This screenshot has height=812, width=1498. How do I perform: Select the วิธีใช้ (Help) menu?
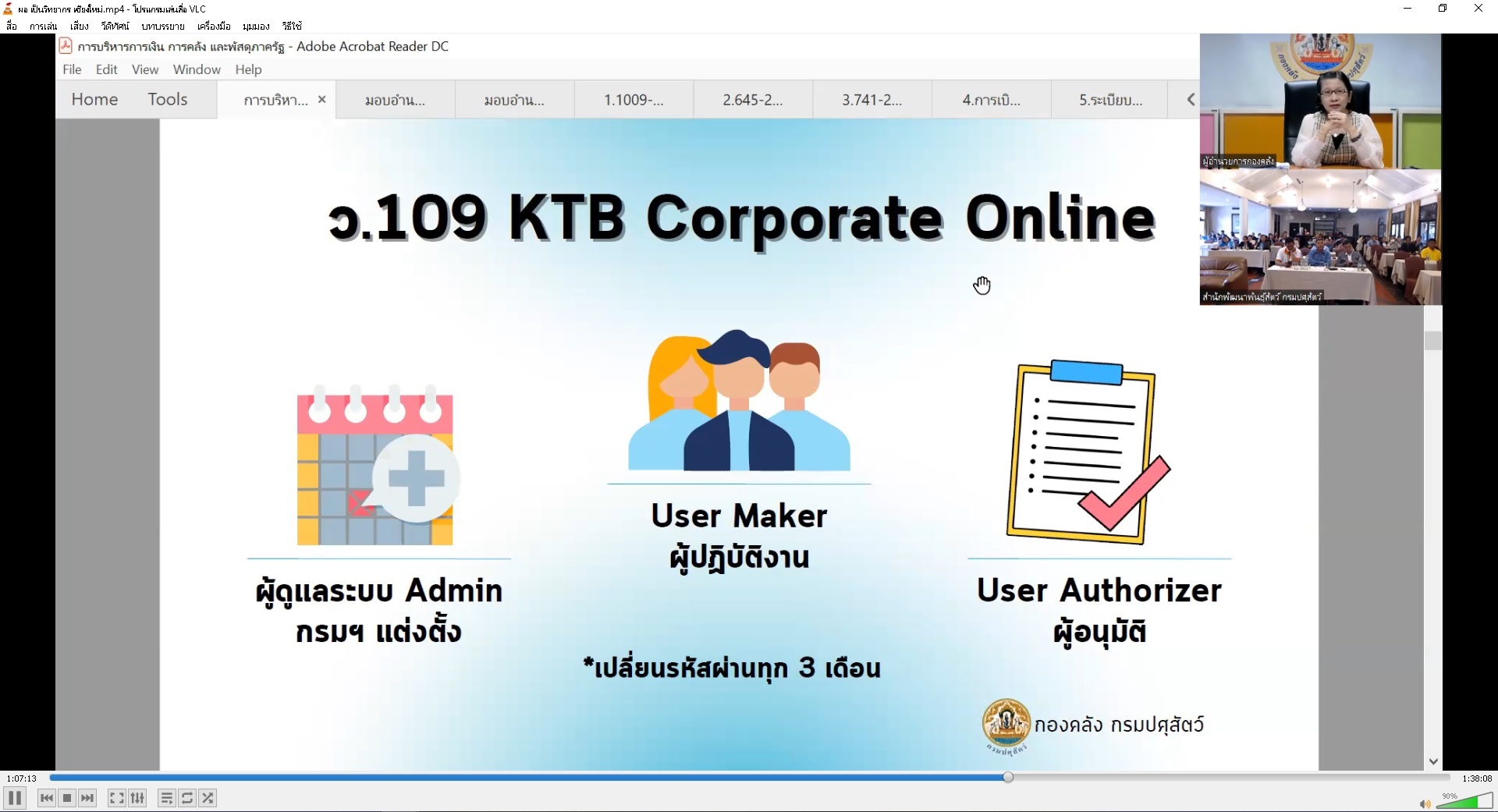(x=292, y=26)
